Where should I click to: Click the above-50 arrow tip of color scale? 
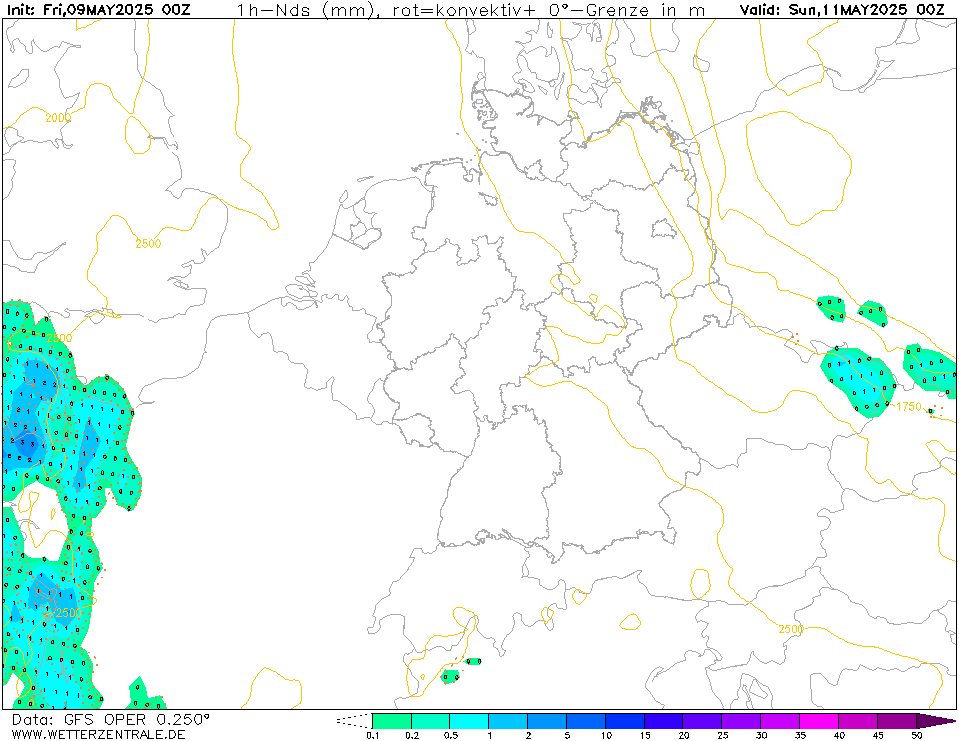[935, 721]
